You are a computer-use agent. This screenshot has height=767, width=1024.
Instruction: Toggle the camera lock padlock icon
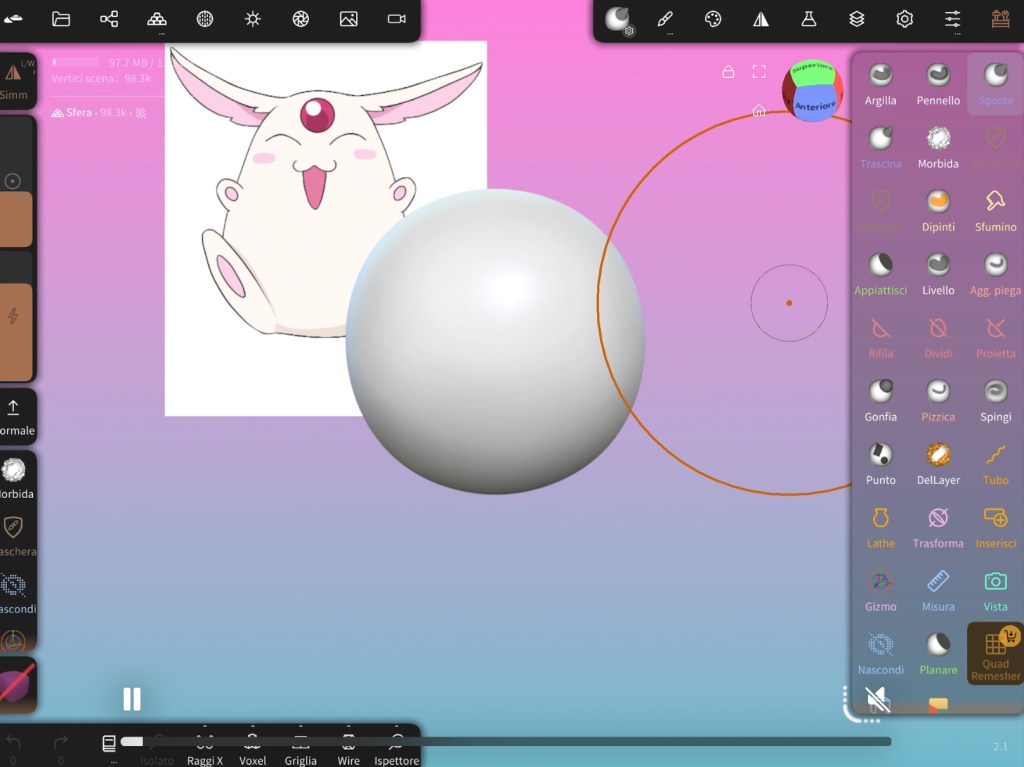728,71
